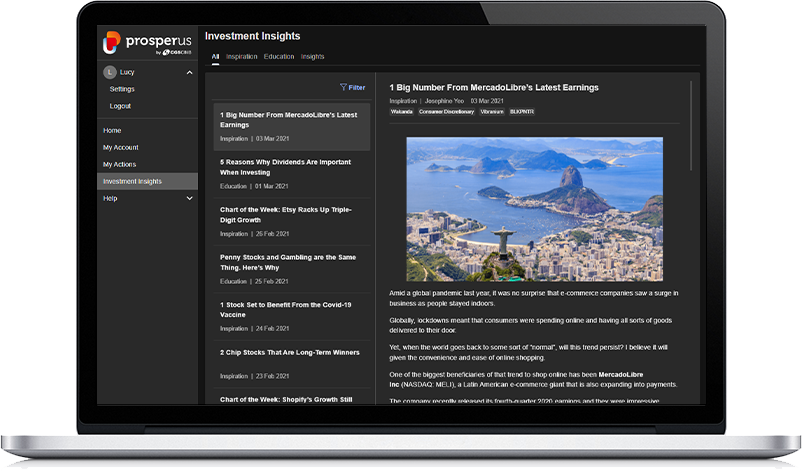Click the BLKPNTR tag
This screenshot has height=471, width=802.
point(522,111)
